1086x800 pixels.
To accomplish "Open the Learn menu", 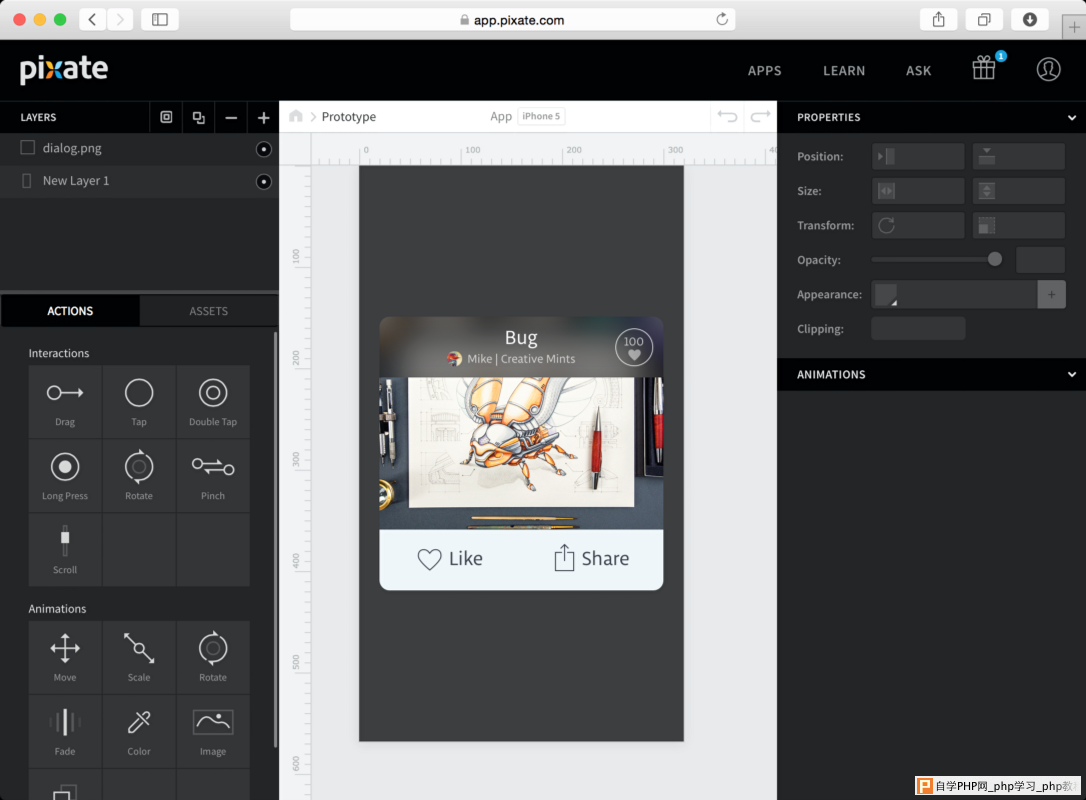I will coord(844,71).
